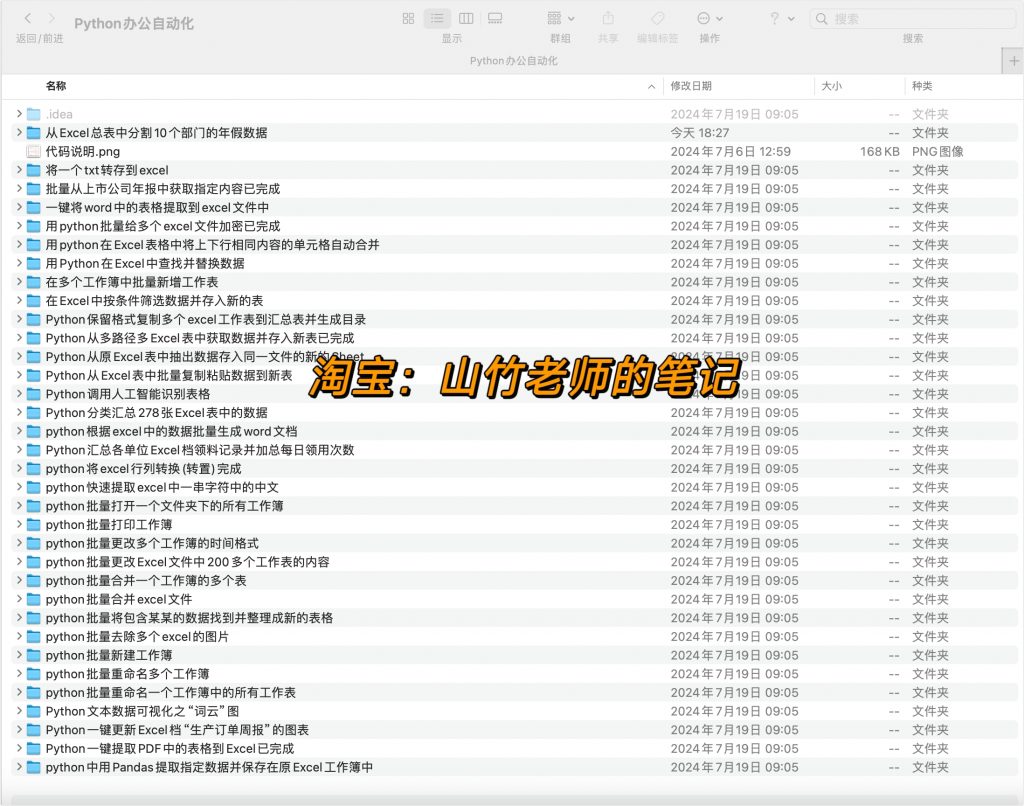Open the 群组 dropdown arrow
Viewport: 1024px width, 806px height.
[x=572, y=18]
